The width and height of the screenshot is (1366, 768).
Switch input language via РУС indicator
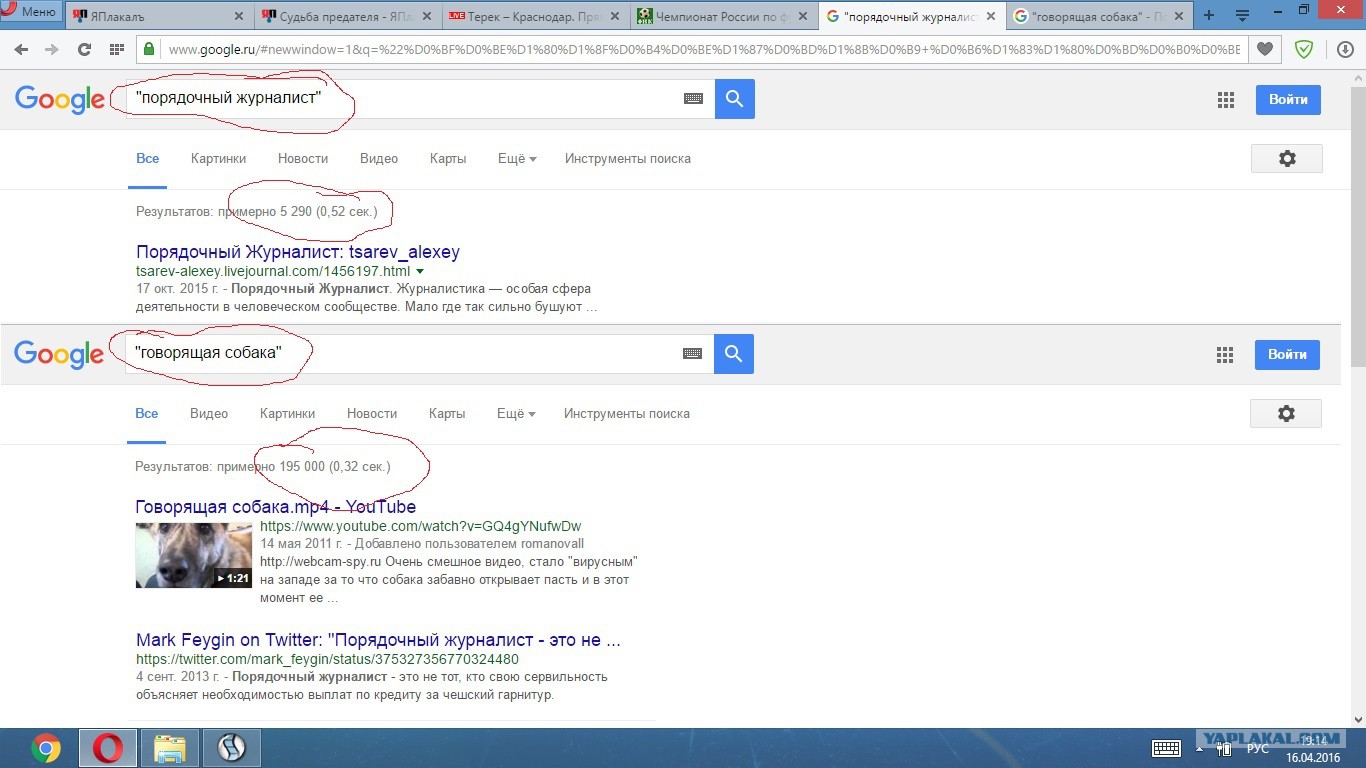point(1258,748)
